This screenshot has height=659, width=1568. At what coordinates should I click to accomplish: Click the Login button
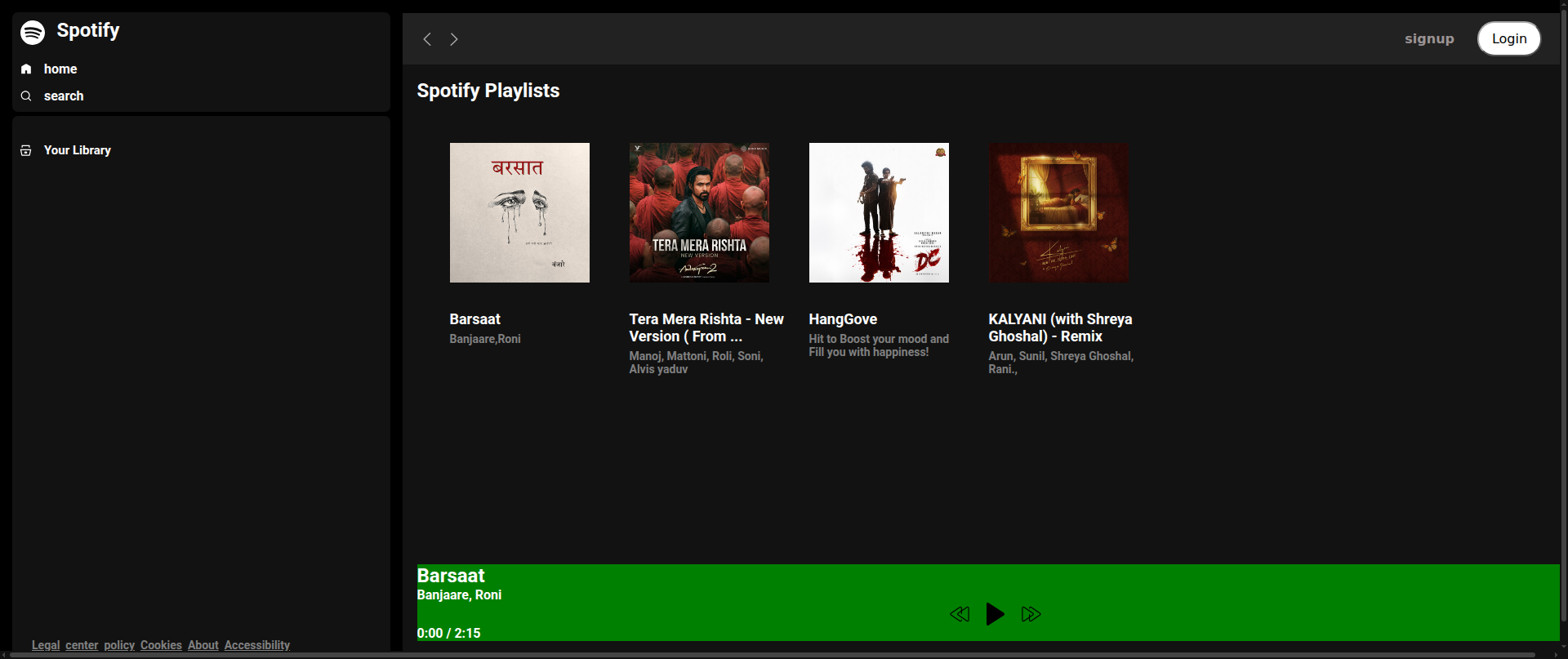click(1509, 38)
